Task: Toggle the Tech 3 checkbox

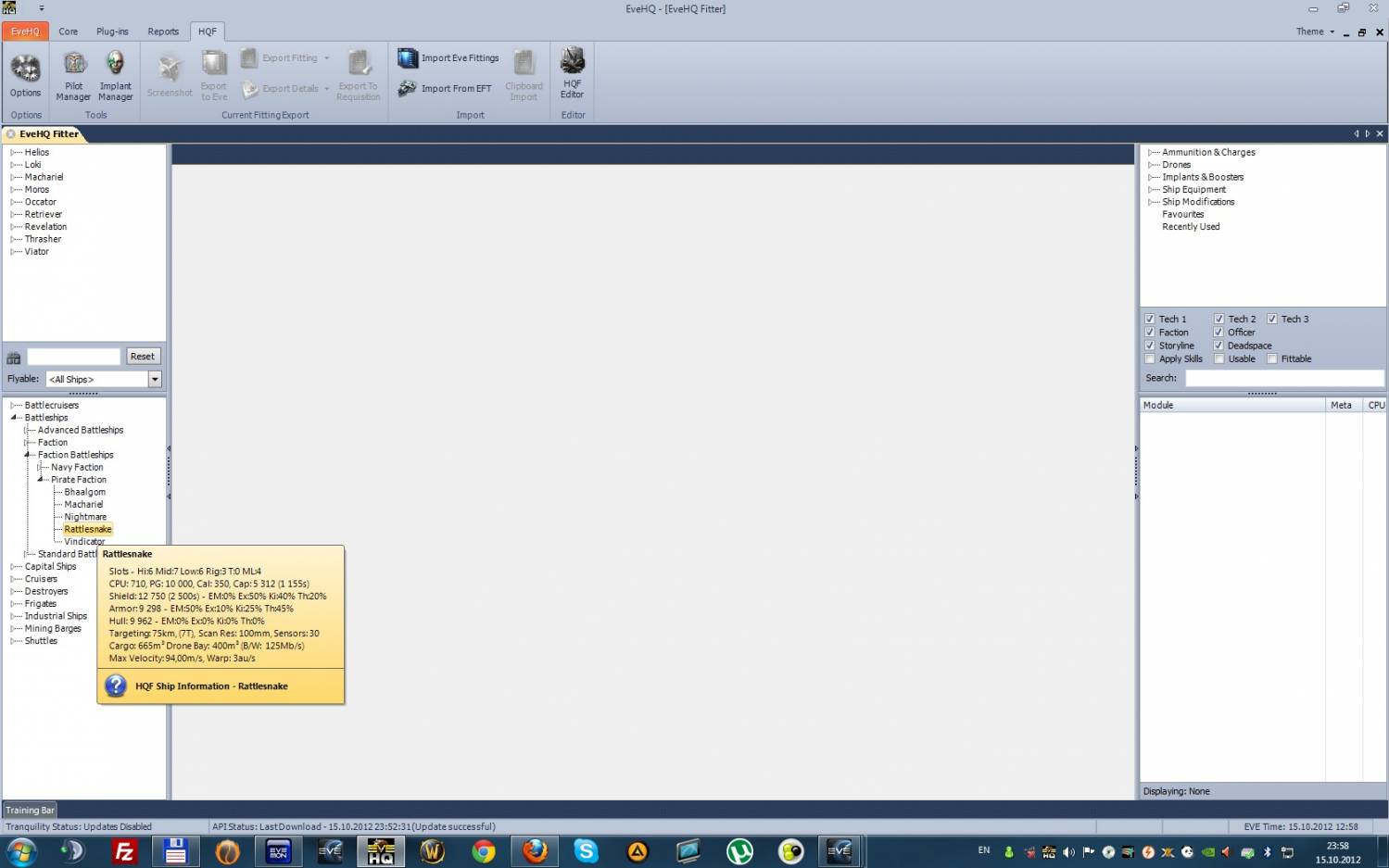Action: pyautogui.click(x=1272, y=319)
